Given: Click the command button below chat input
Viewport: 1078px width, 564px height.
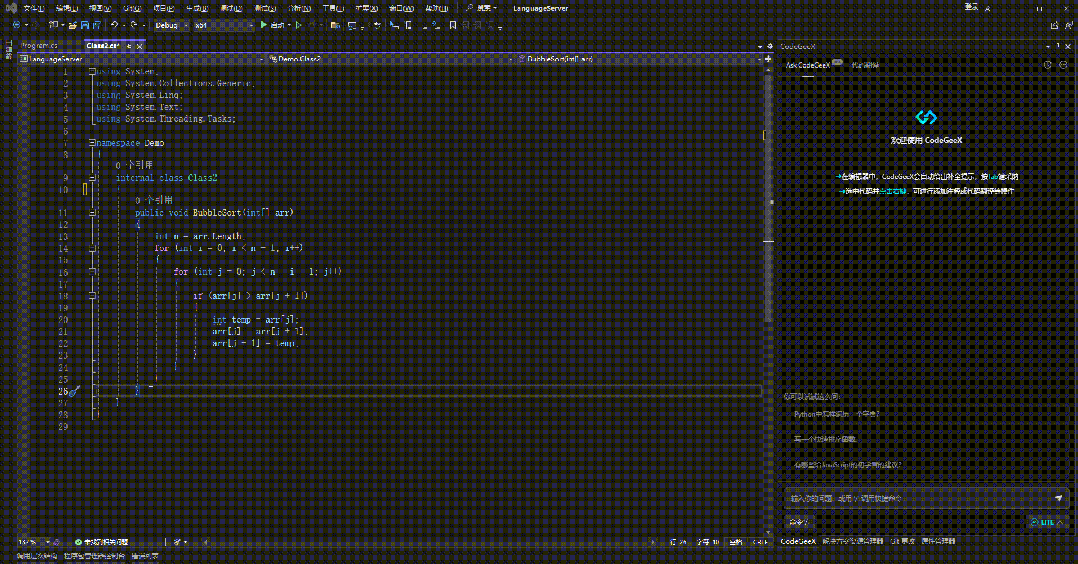Looking at the screenshot, I should (x=799, y=522).
